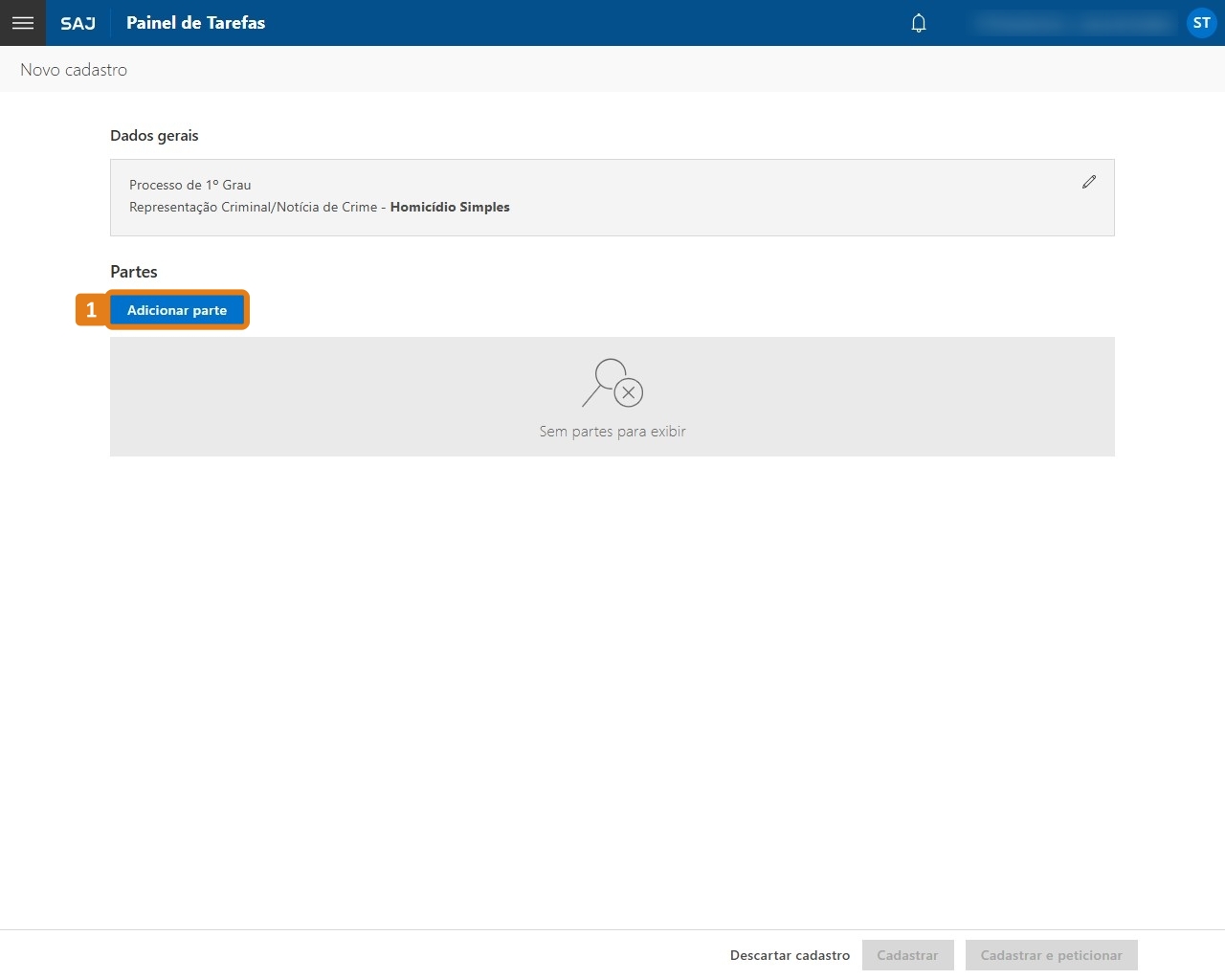Click the SAJ logo
Screen dimensions: 1225x980
[77, 23]
